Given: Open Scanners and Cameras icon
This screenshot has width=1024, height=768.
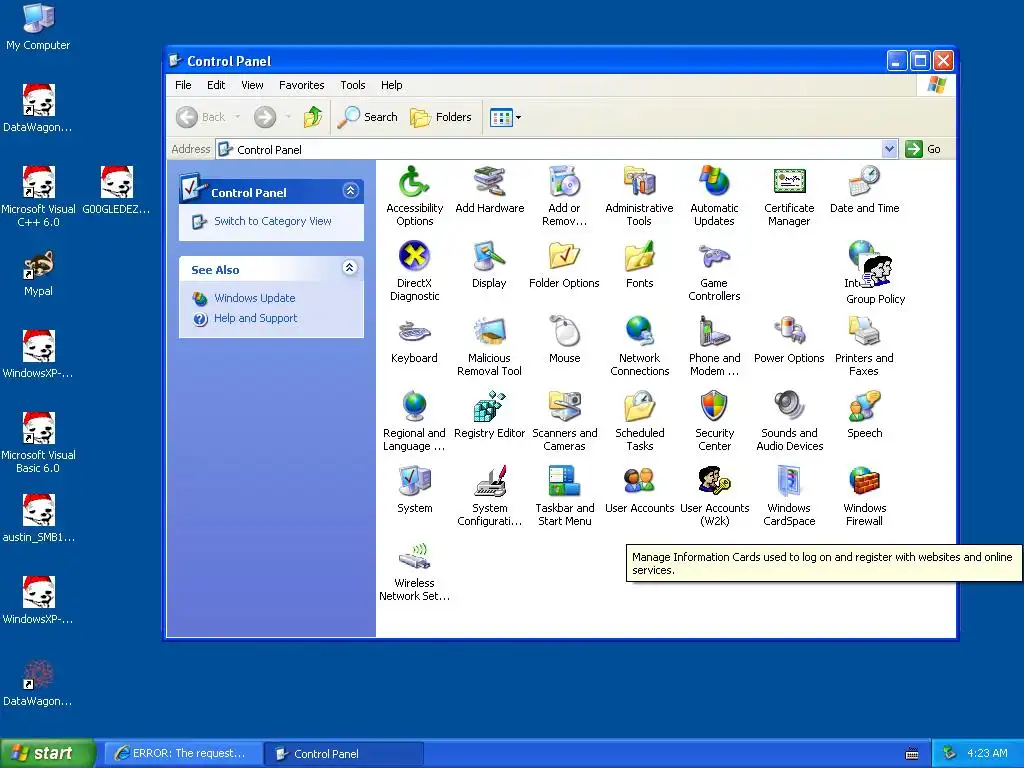Looking at the screenshot, I should 564,406.
